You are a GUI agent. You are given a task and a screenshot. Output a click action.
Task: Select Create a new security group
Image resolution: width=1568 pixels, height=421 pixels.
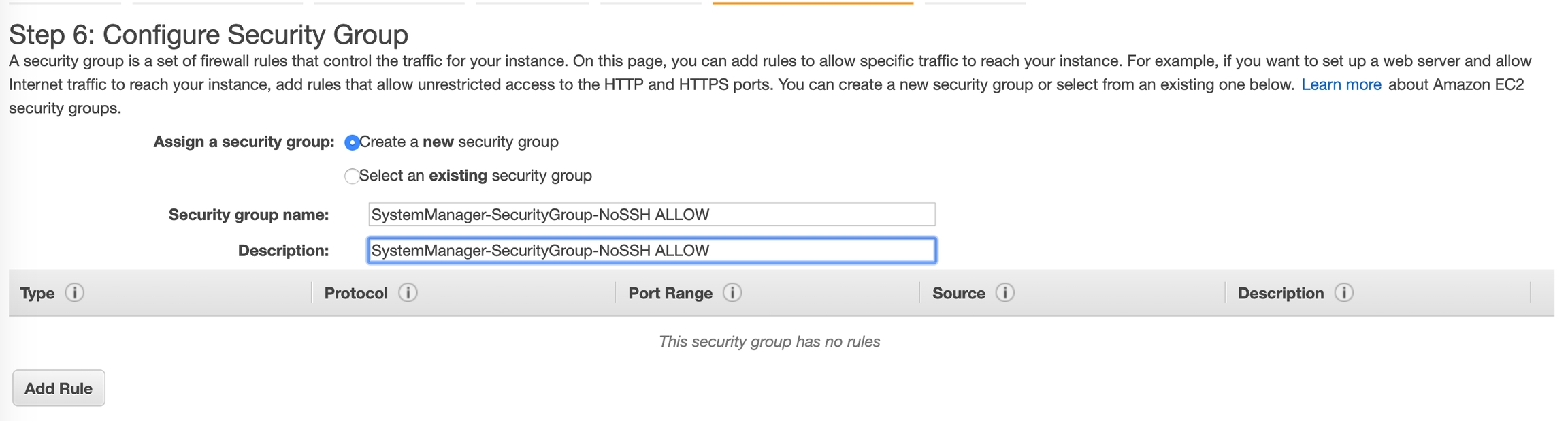point(352,143)
